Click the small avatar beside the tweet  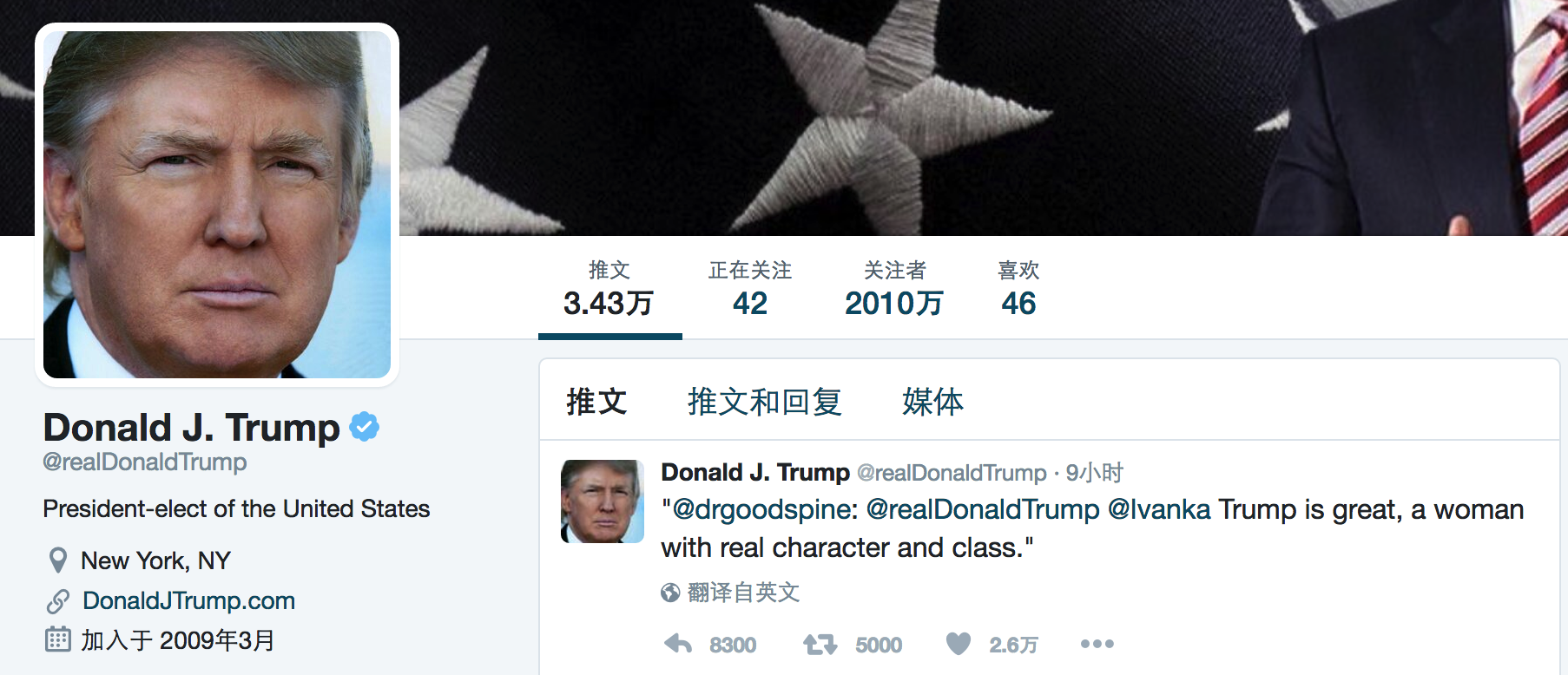[603, 501]
